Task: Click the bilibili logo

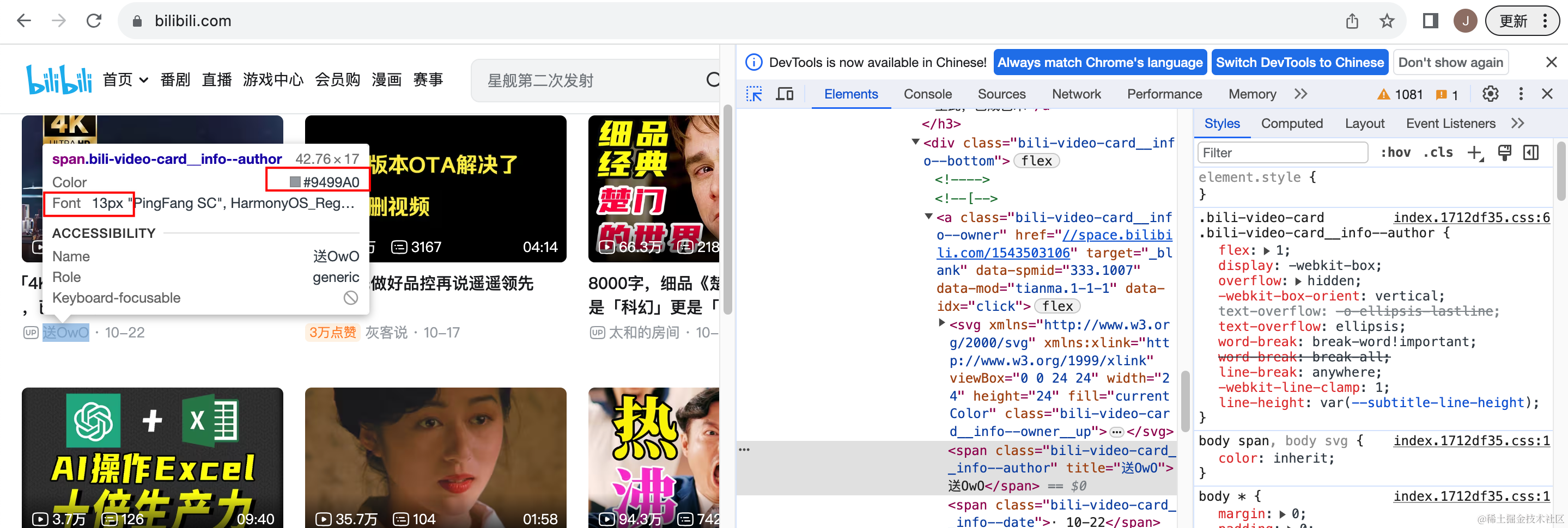Action: pyautogui.click(x=58, y=79)
